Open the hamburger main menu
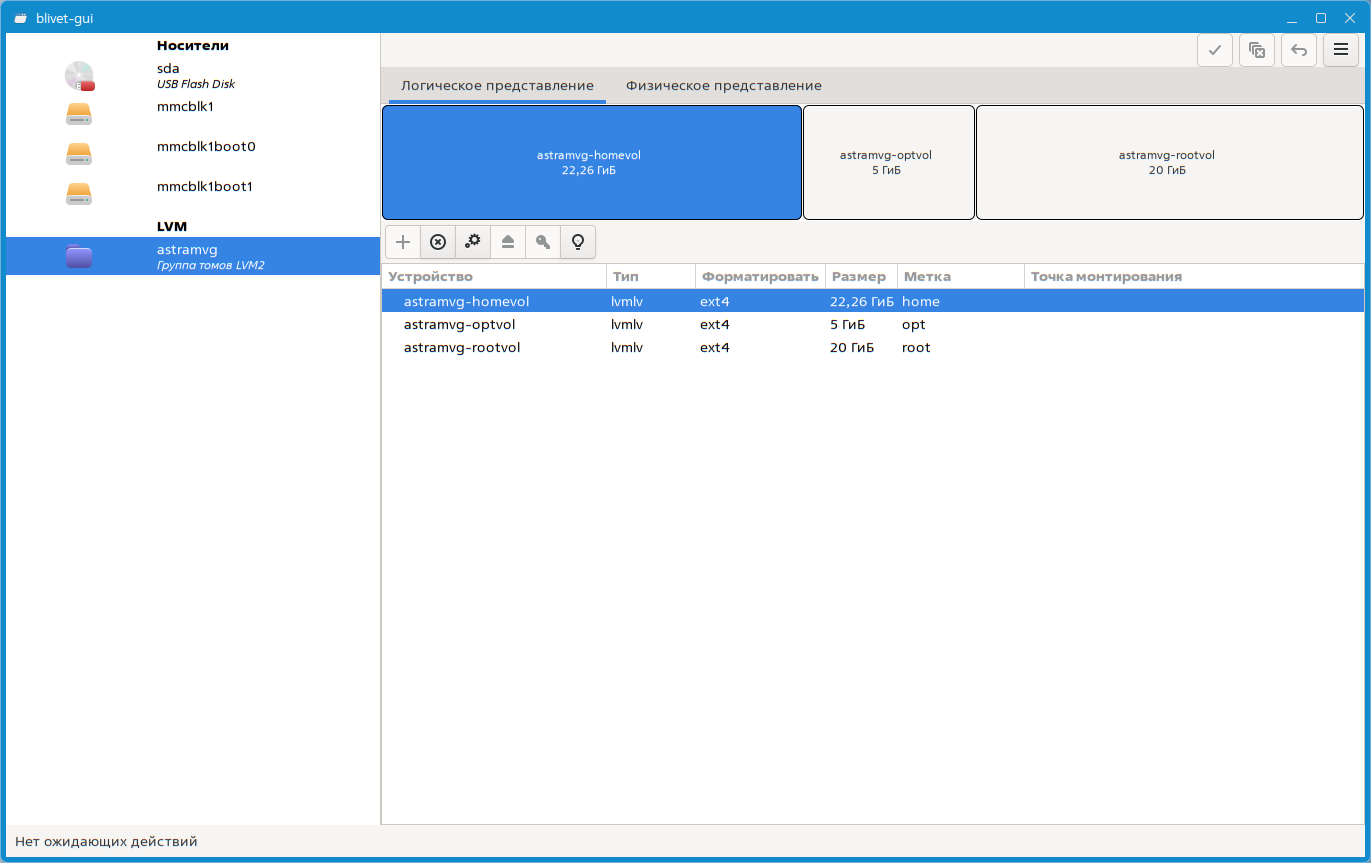Screen dimensions: 1371x863 [x=1341, y=50]
